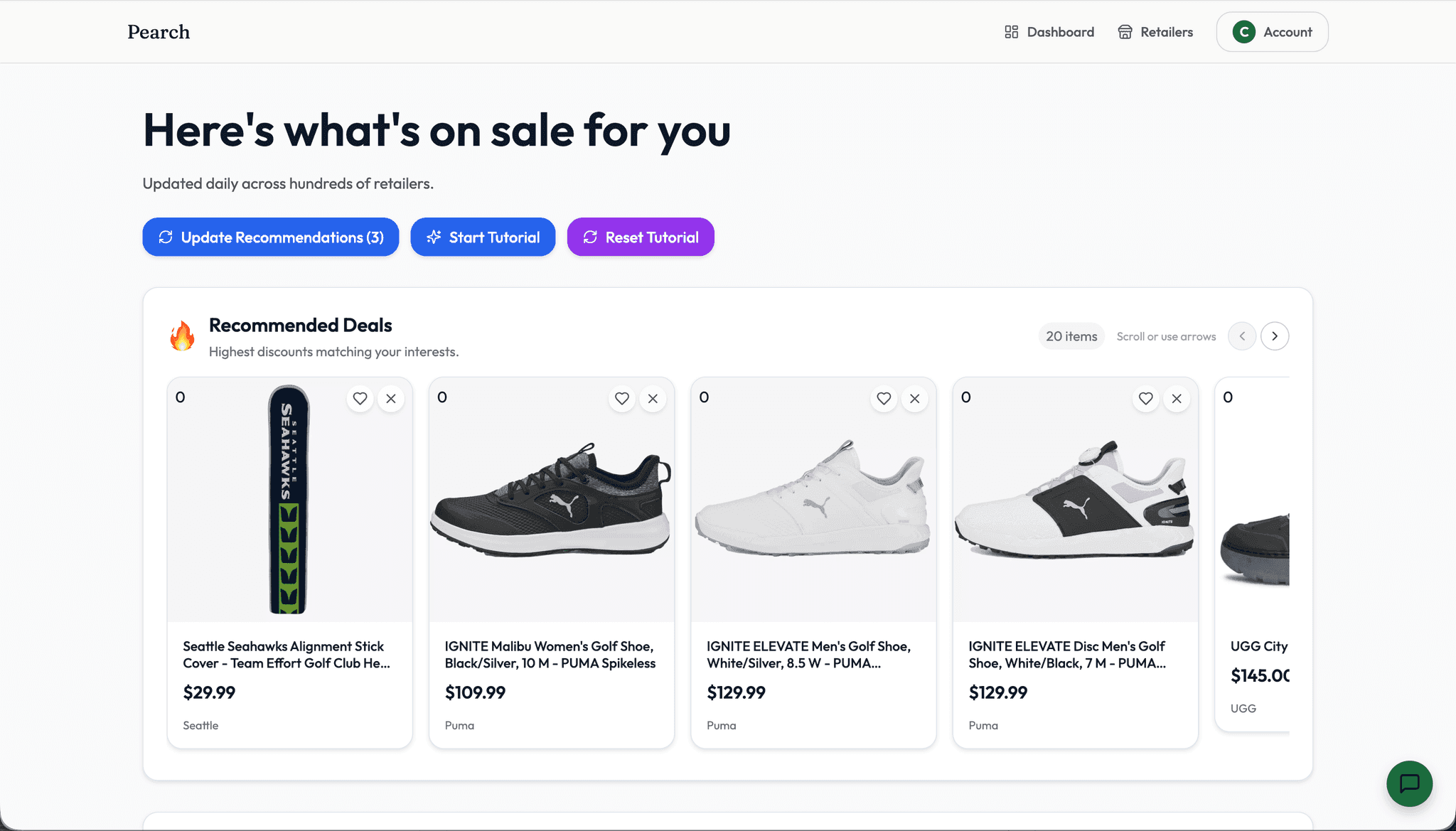This screenshot has height=831, width=1456.
Task: Open the Account menu
Action: pos(1272,32)
